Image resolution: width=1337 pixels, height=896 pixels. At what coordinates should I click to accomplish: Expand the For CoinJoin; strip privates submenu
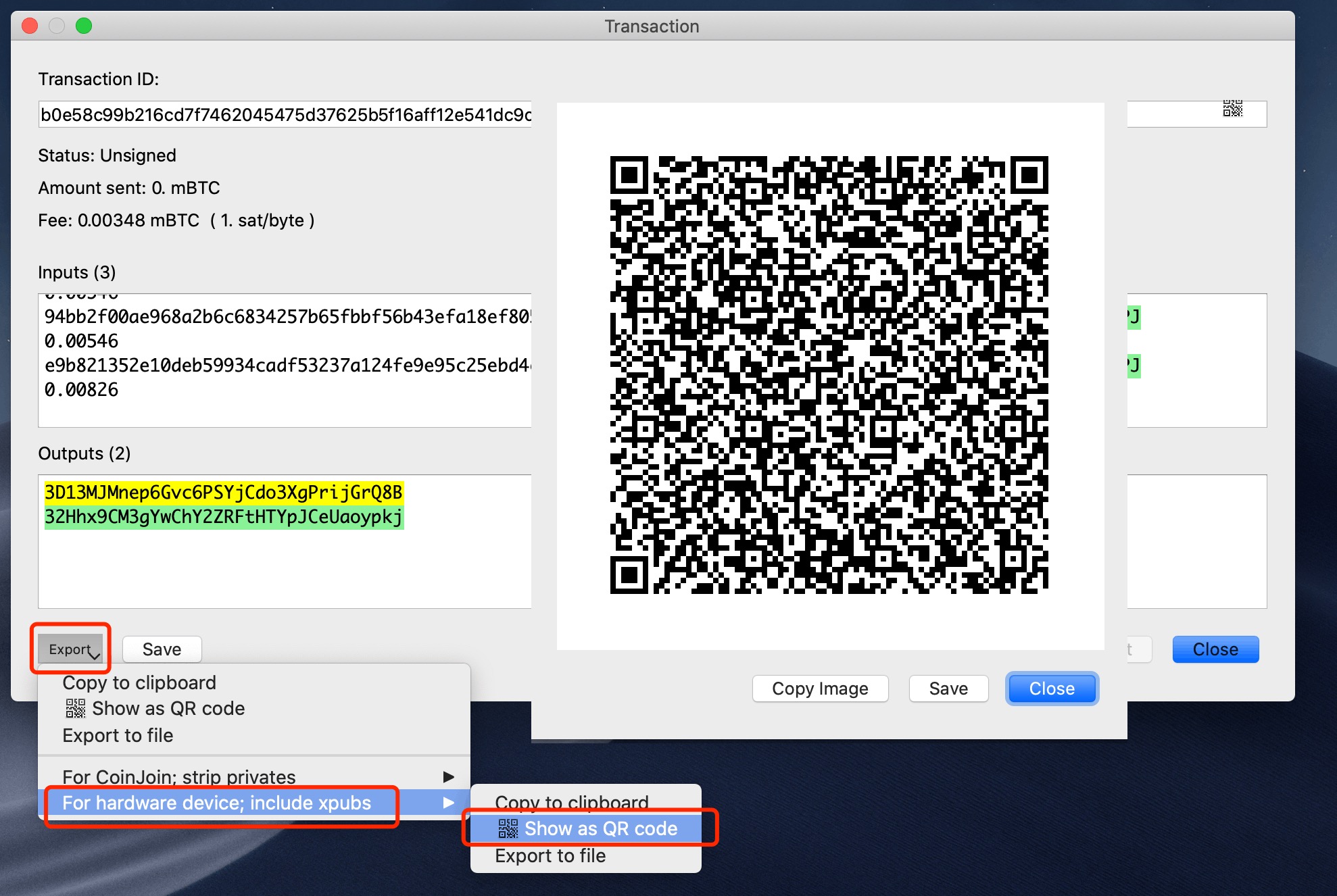click(x=178, y=776)
